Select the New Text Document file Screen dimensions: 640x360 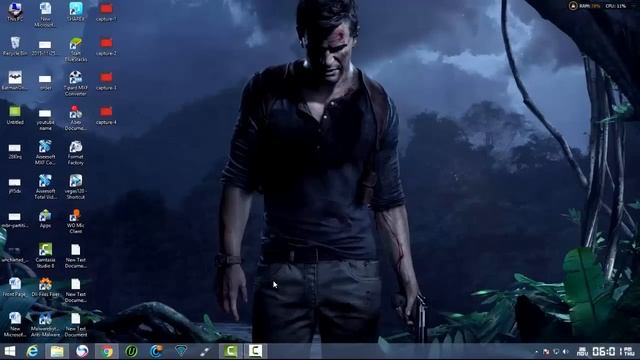76,324
